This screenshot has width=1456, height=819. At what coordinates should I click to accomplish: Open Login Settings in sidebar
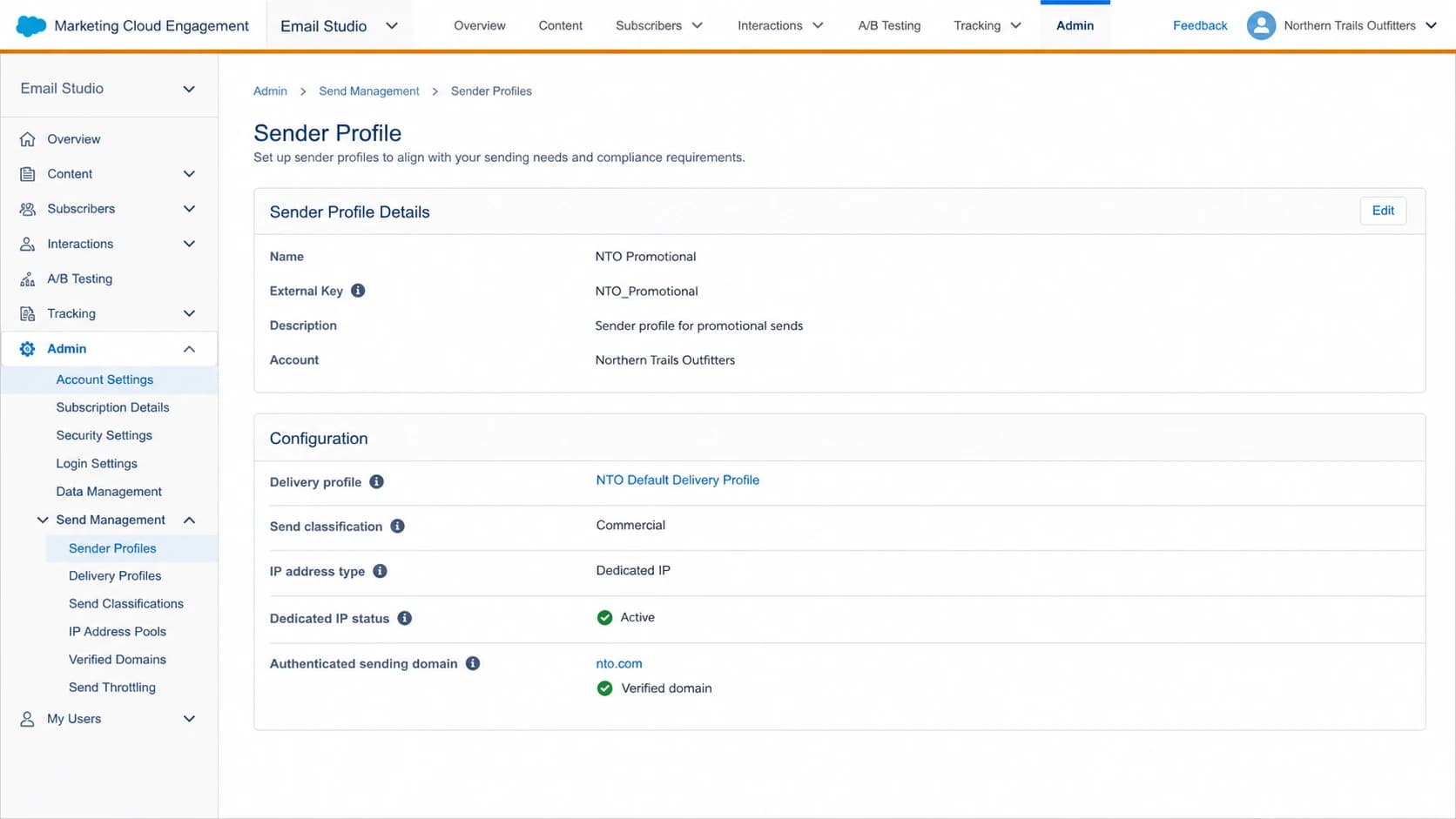(97, 464)
